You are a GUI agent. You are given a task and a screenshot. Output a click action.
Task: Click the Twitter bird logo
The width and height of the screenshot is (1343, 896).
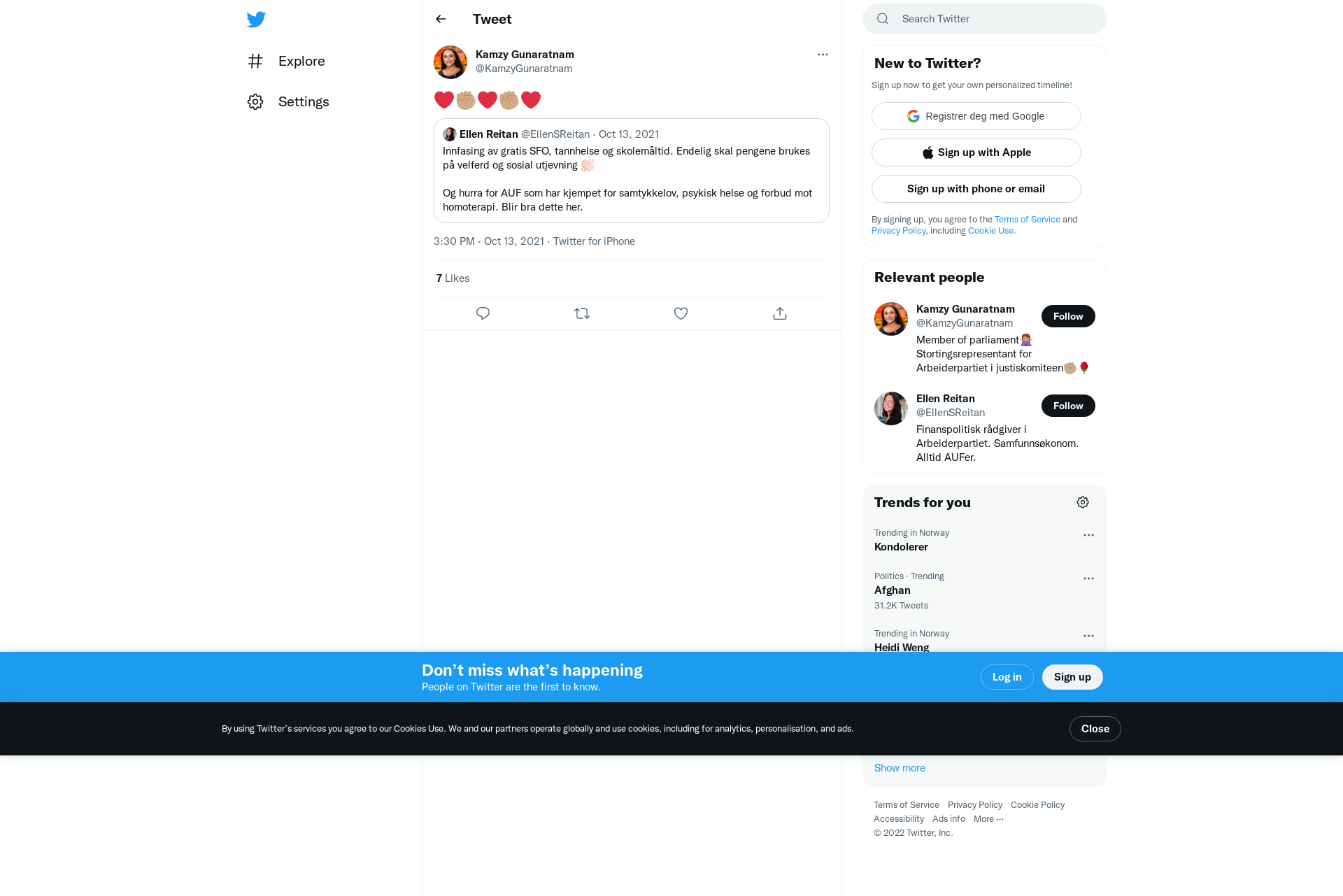256,19
